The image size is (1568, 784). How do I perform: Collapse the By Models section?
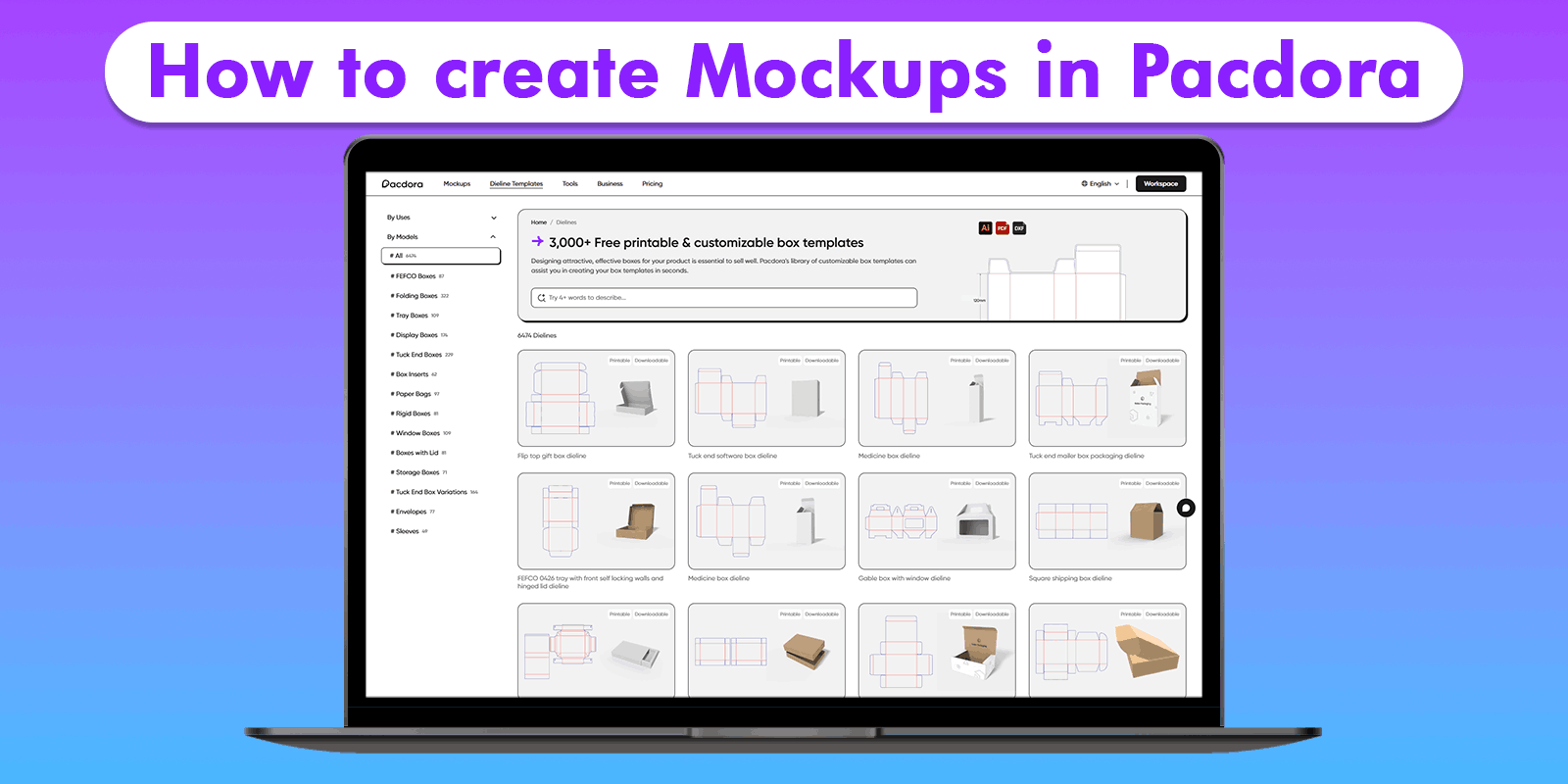[442, 237]
